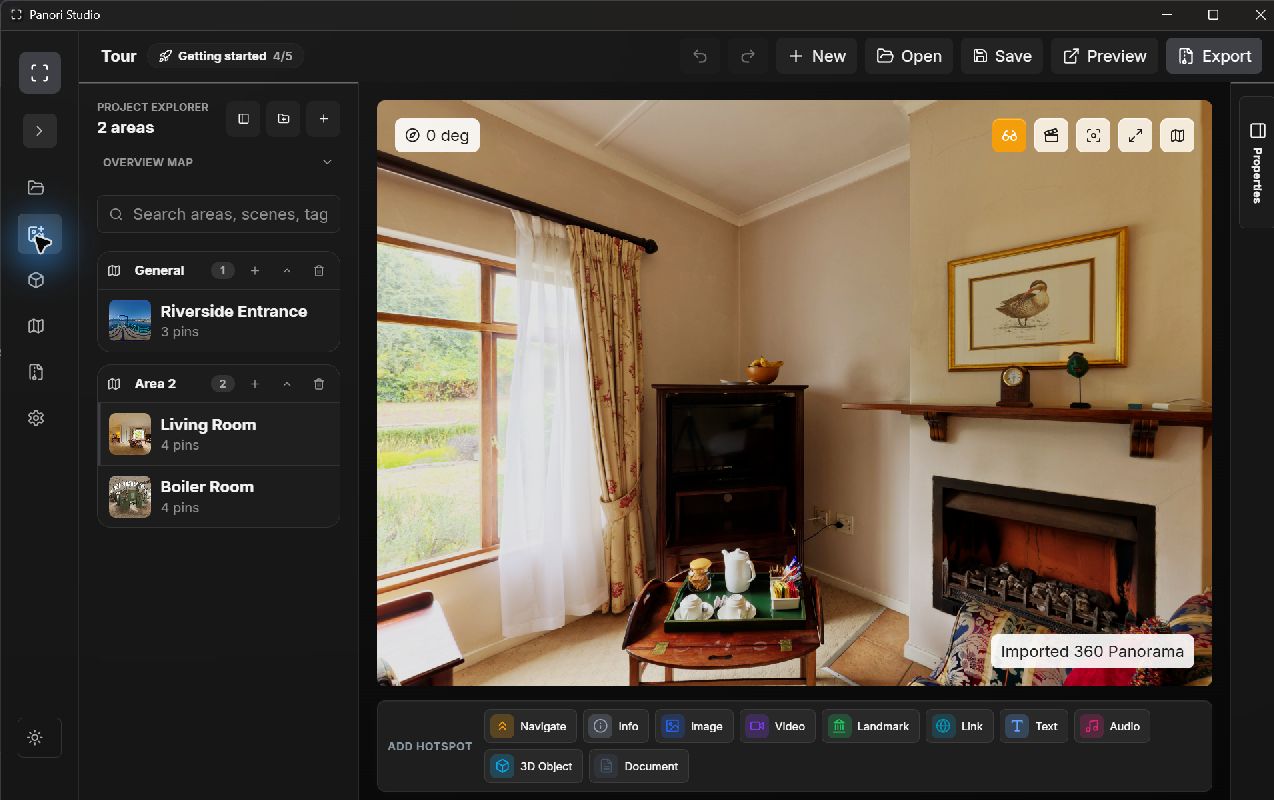Viewport: 1274px width, 800px height.
Task: Click the Riverside Entrance thumbnail
Action: coord(130,320)
